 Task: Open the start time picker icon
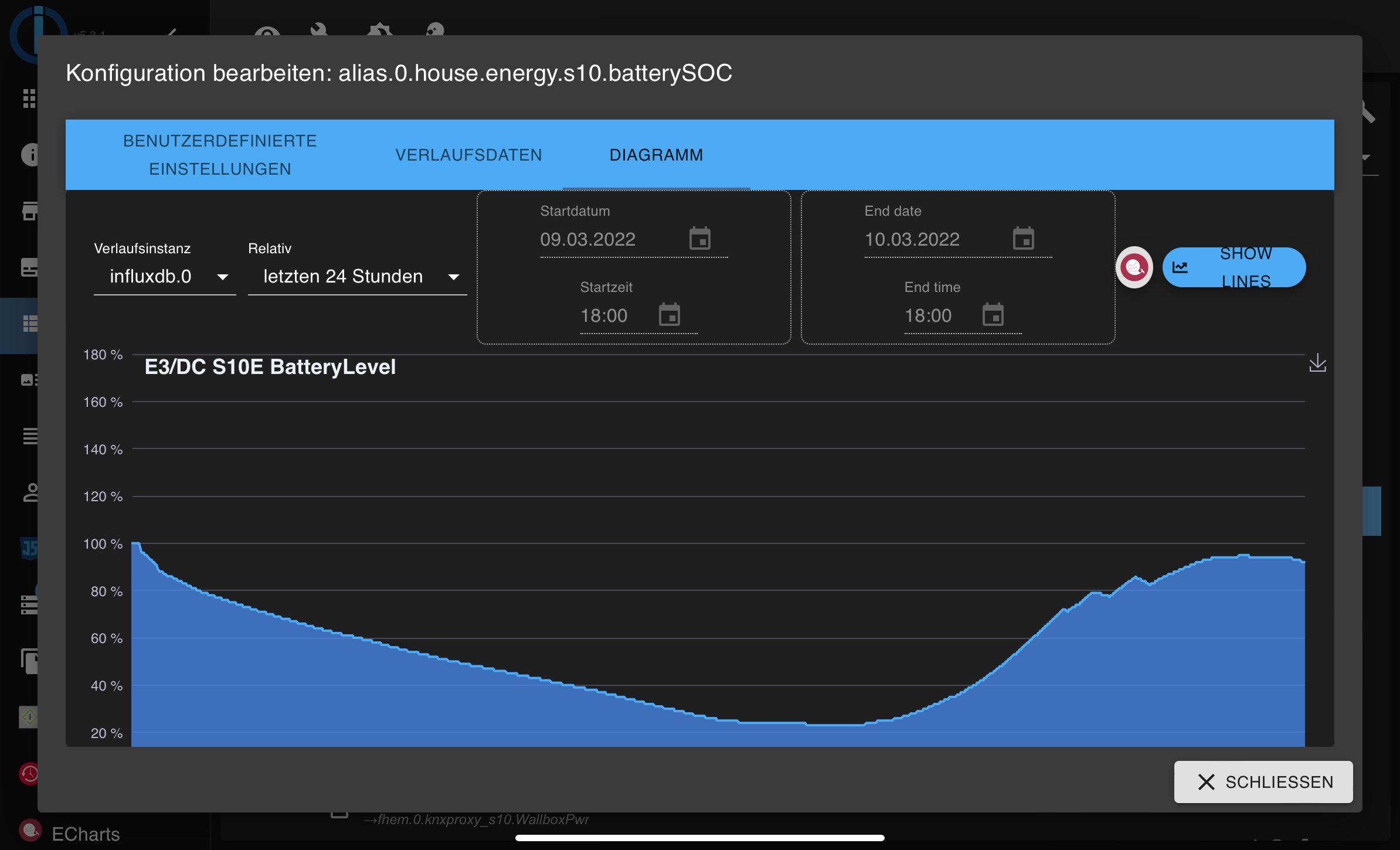[669, 315]
